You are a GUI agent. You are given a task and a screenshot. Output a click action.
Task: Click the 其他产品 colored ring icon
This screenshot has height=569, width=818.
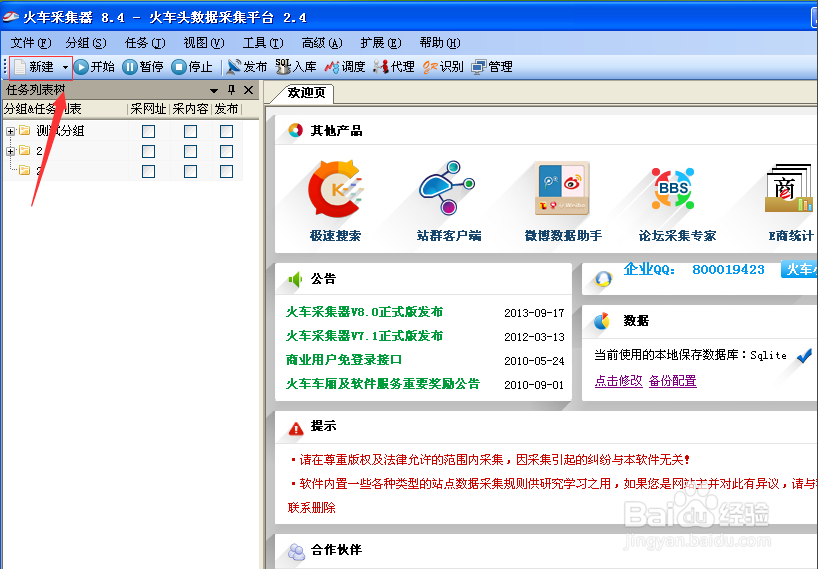click(295, 130)
